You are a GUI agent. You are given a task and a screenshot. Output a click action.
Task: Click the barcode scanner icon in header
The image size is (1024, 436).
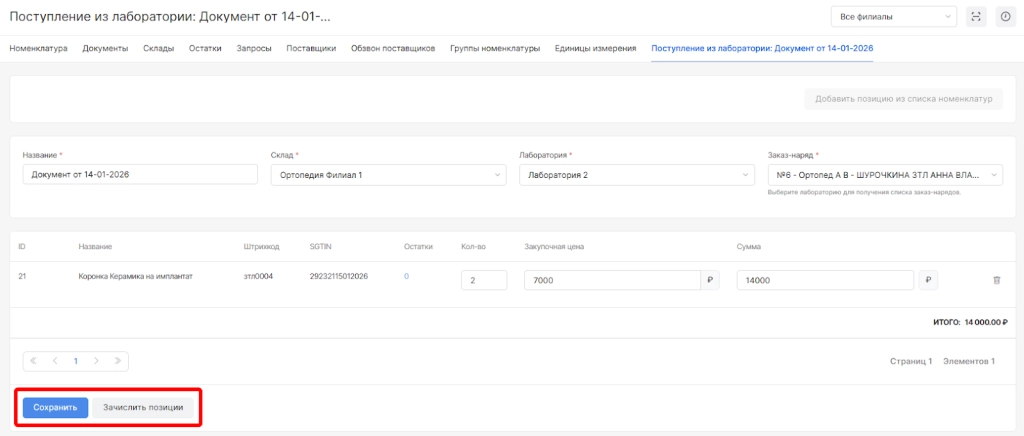click(x=976, y=16)
